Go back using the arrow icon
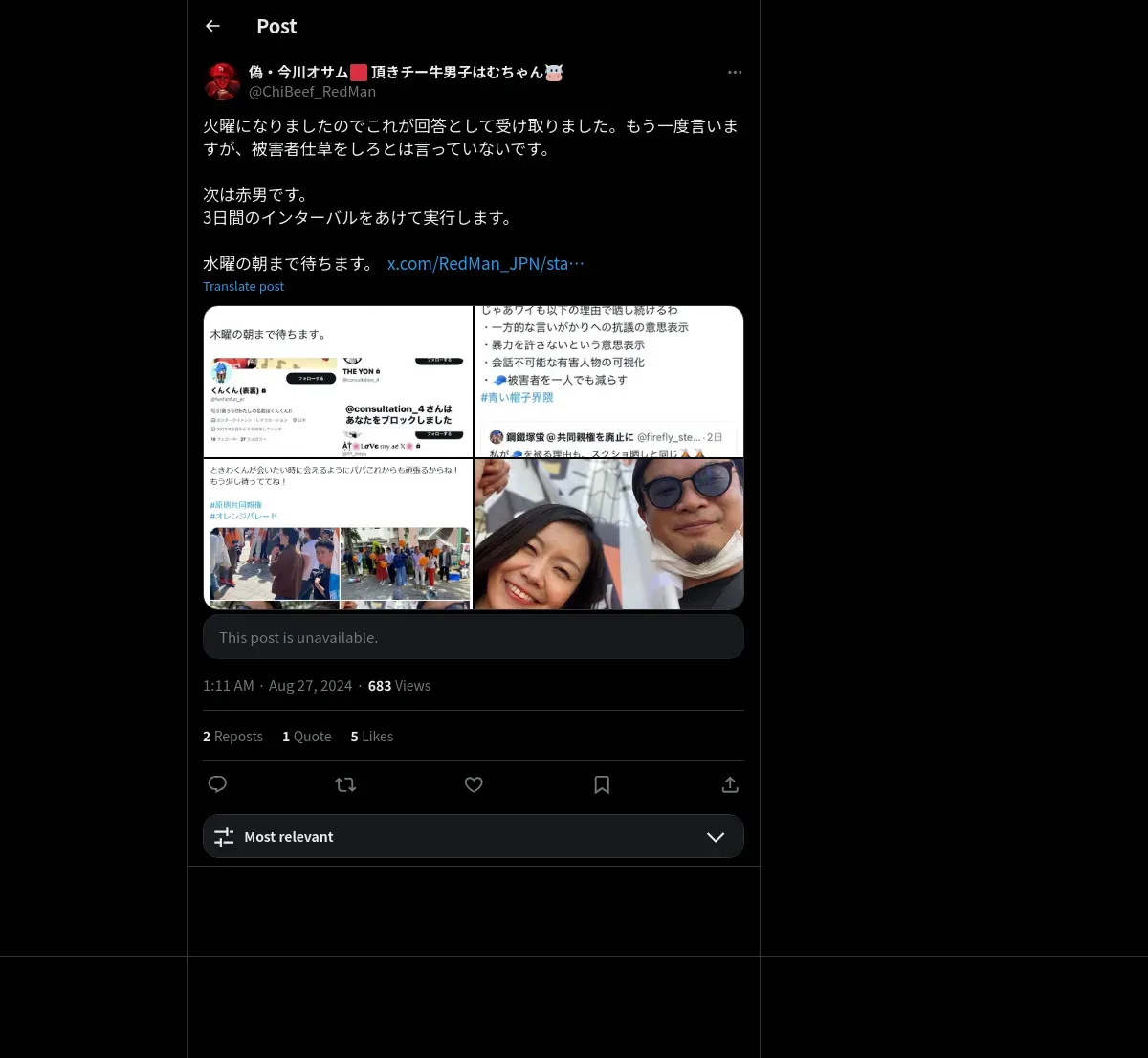Screen dimensions: 1148x1058 click(212, 26)
